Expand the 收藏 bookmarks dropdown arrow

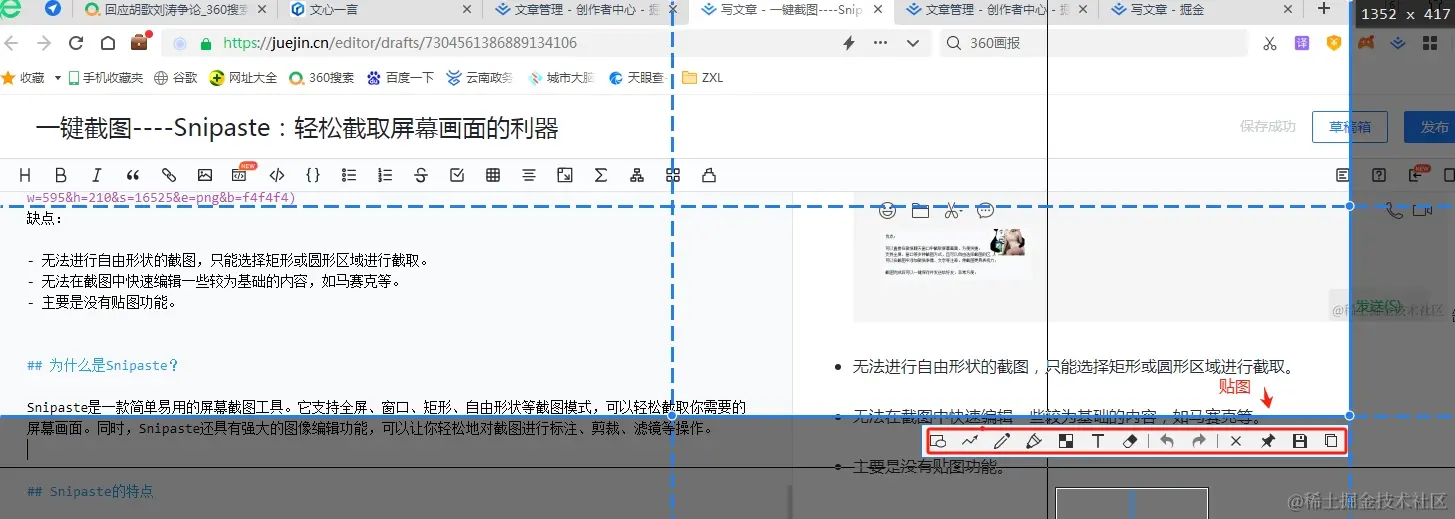57,78
